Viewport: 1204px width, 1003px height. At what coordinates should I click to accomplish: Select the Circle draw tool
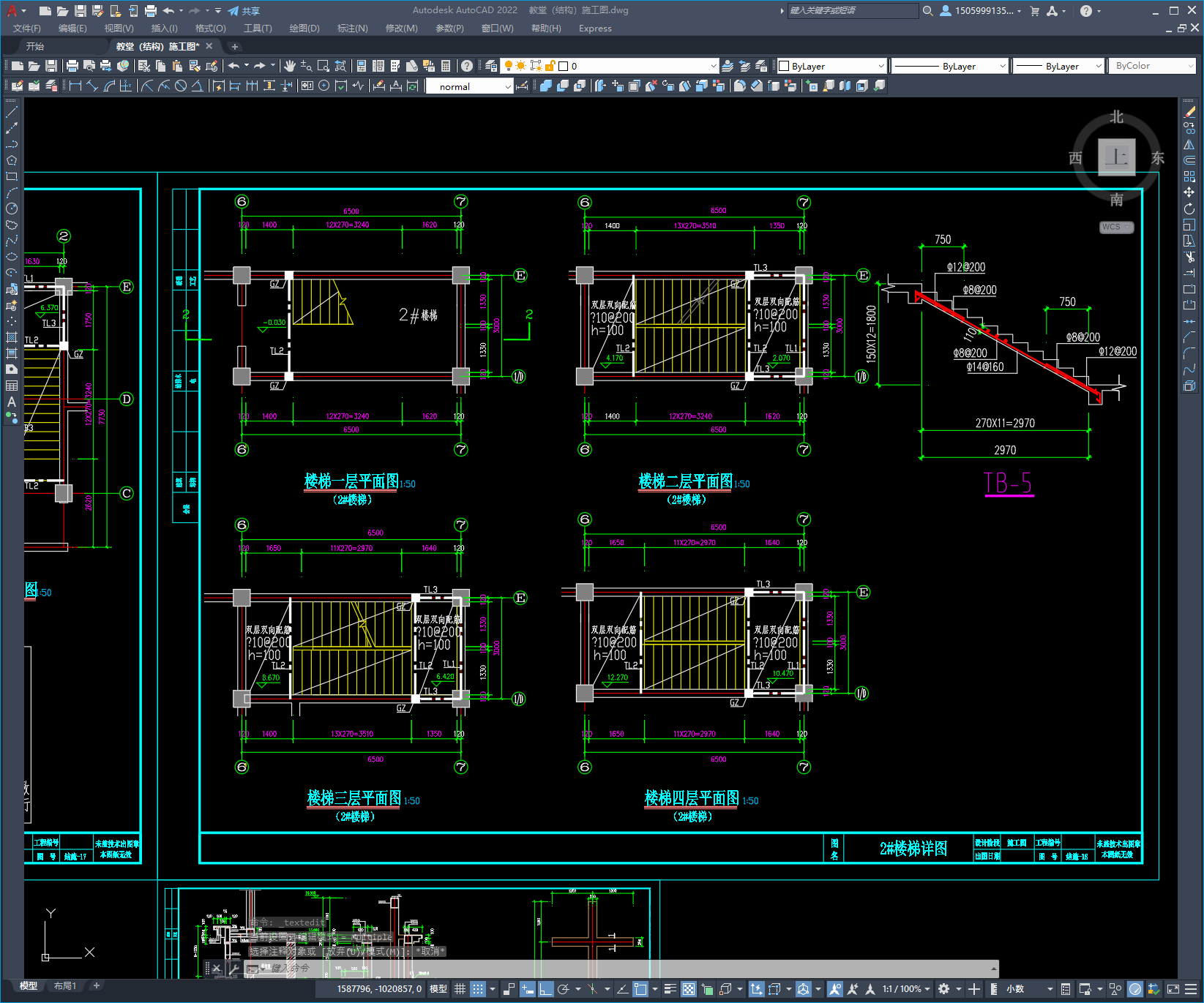12,209
